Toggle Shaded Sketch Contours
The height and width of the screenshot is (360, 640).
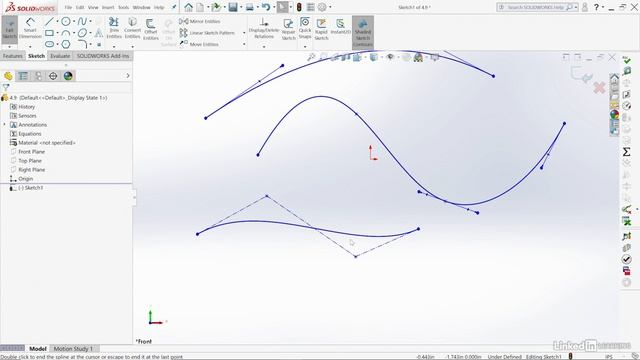pyautogui.click(x=363, y=32)
